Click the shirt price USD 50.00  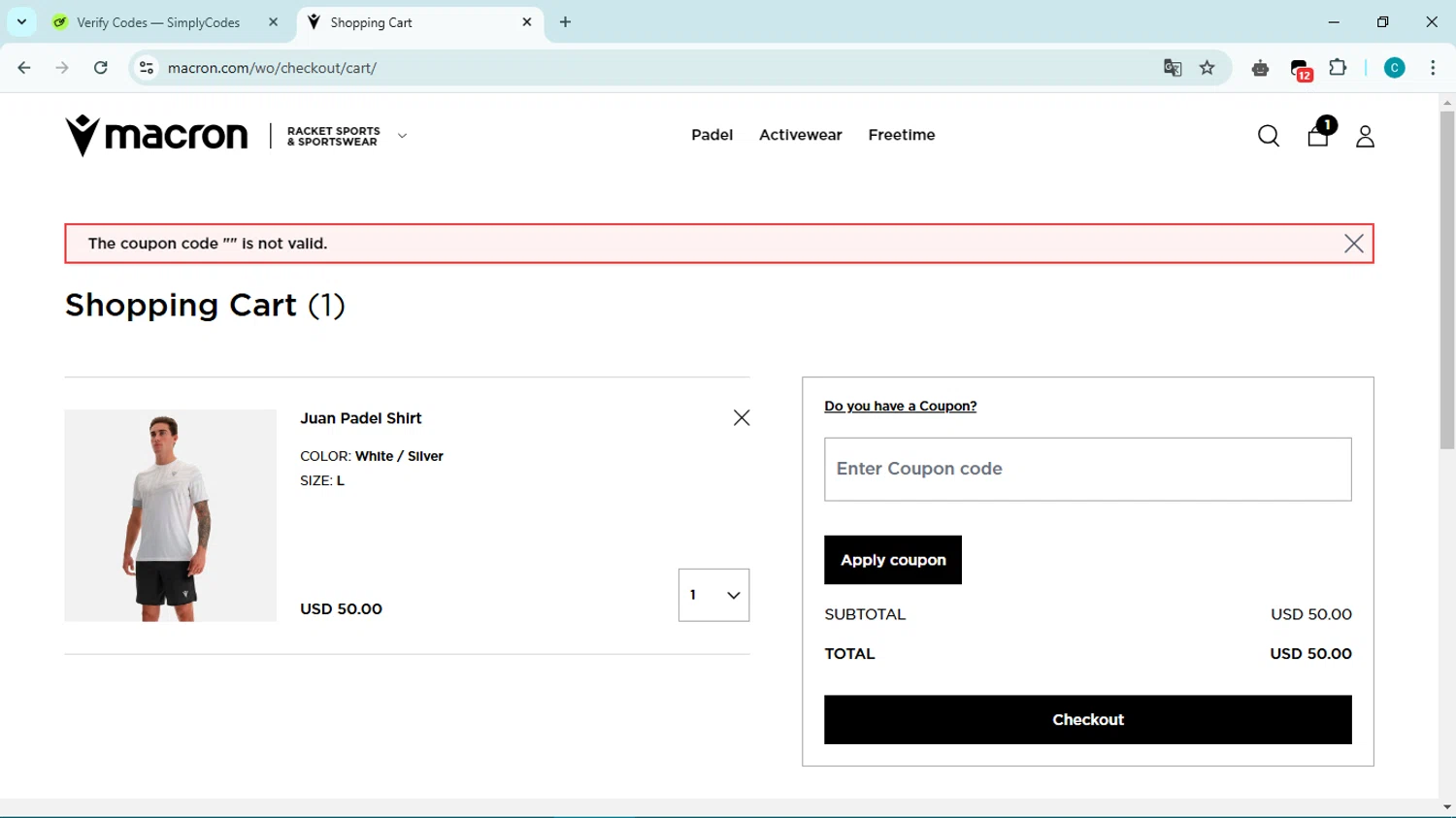[x=341, y=609]
